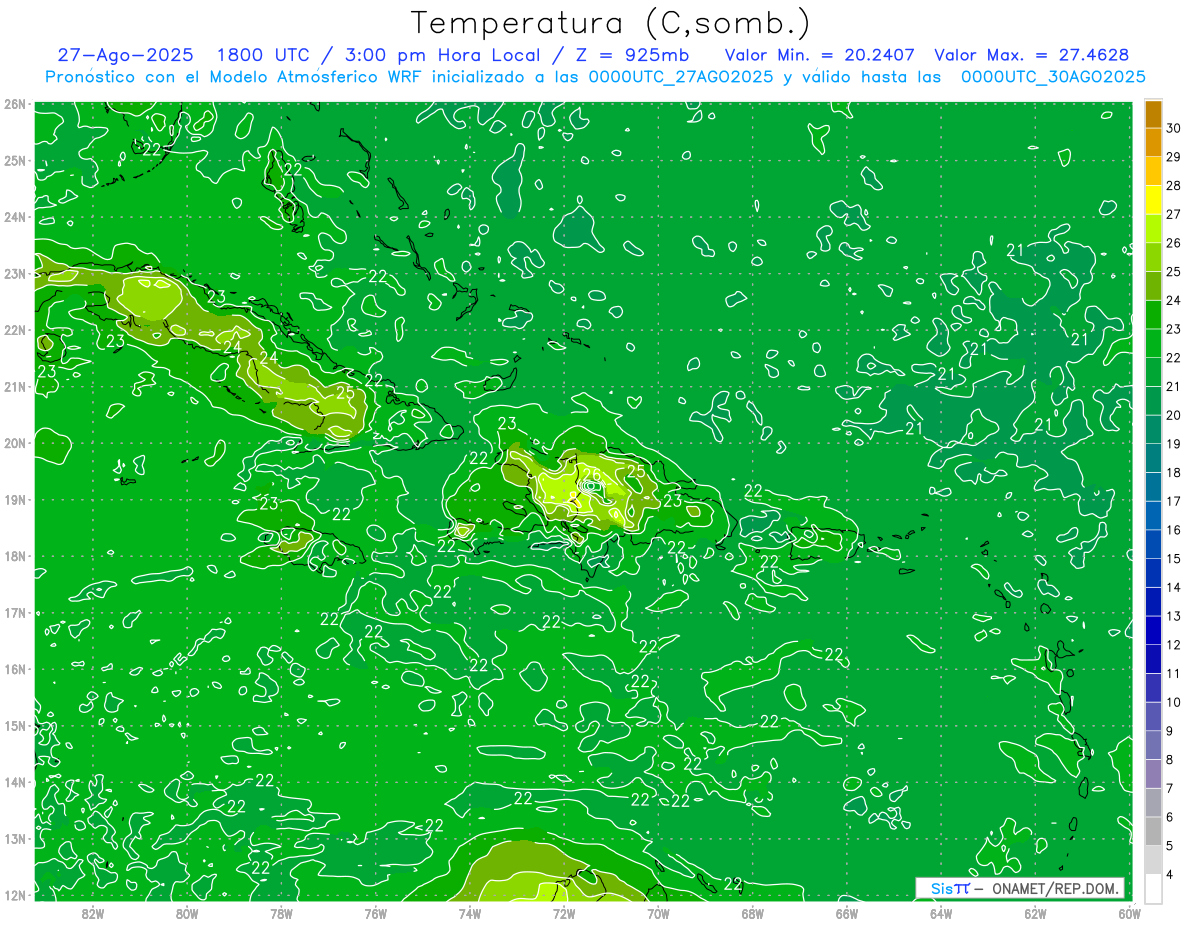1200x927 pixels.
Task: Click the "1800 UTC" time text
Action: point(264,55)
